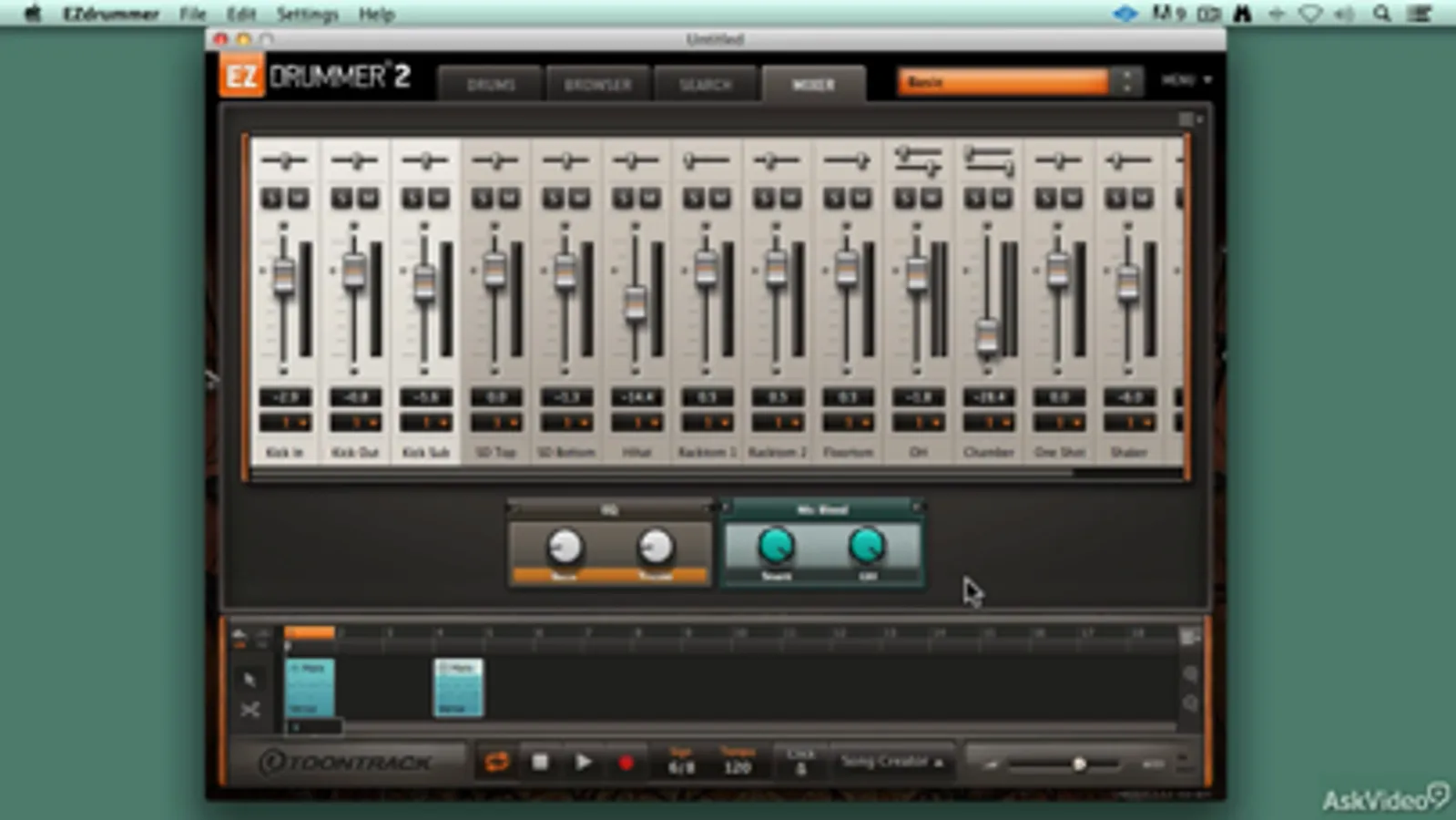The image size is (1456, 820).
Task: Click the pan control of Floortom channel
Action: click(847, 161)
